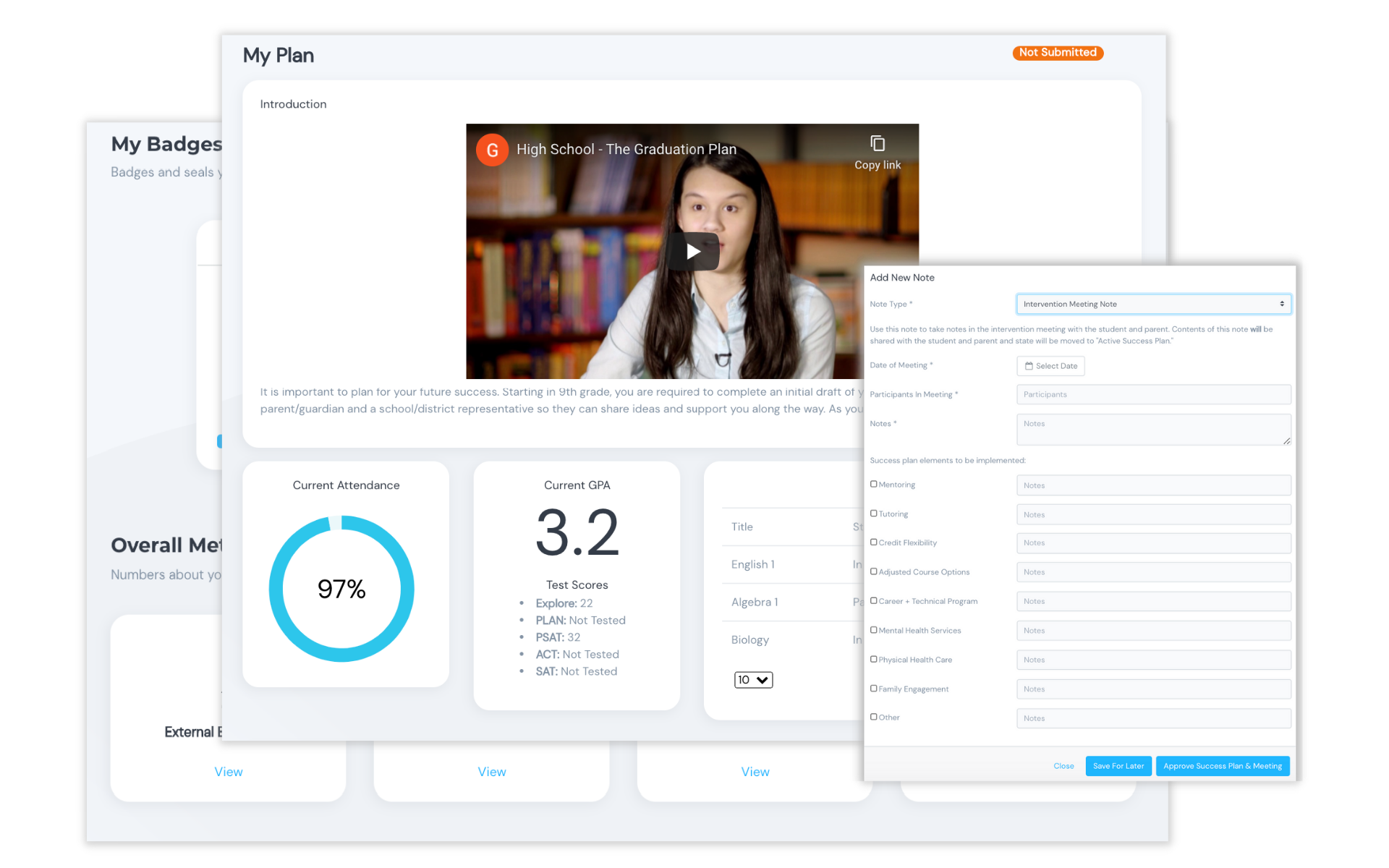Click calendar icon in Select Date button
Viewport: 1389px width, 868px height.
click(1029, 366)
